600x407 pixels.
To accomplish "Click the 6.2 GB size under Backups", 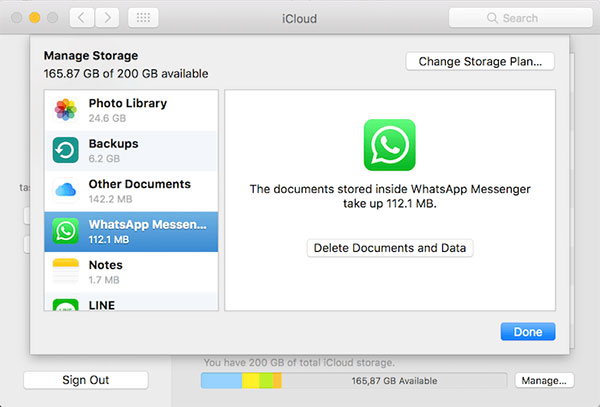I will click(104, 158).
